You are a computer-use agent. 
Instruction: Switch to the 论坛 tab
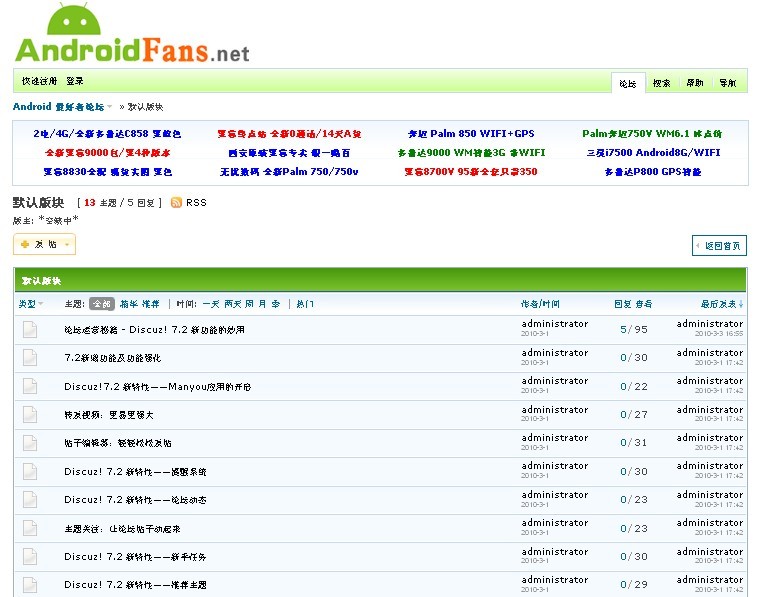coord(628,83)
